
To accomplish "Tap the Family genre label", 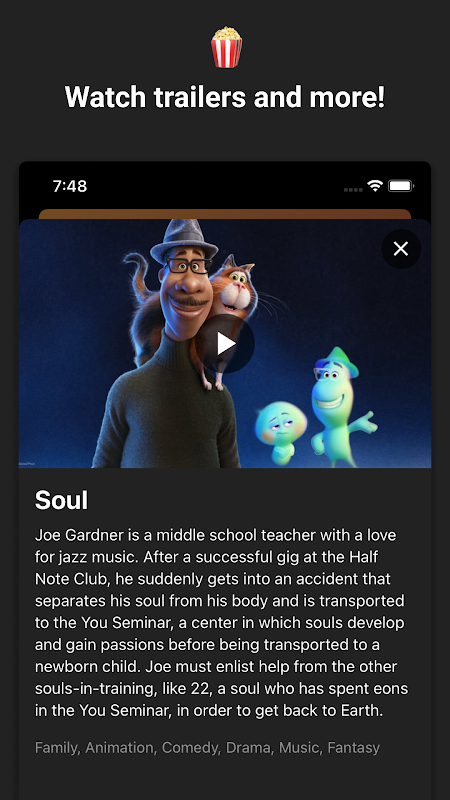I will pyautogui.click(x=57, y=748).
